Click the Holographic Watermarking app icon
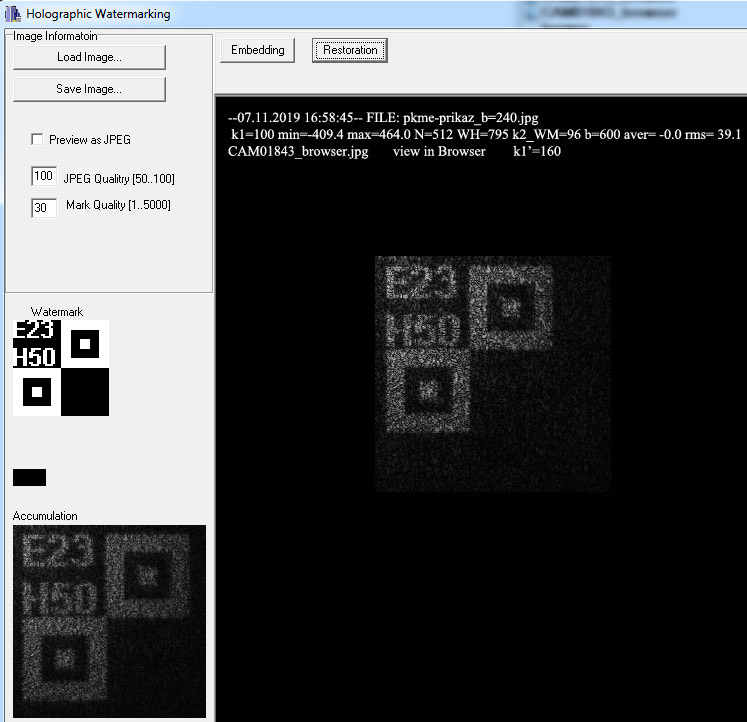The width and height of the screenshot is (747, 722). click(13, 14)
